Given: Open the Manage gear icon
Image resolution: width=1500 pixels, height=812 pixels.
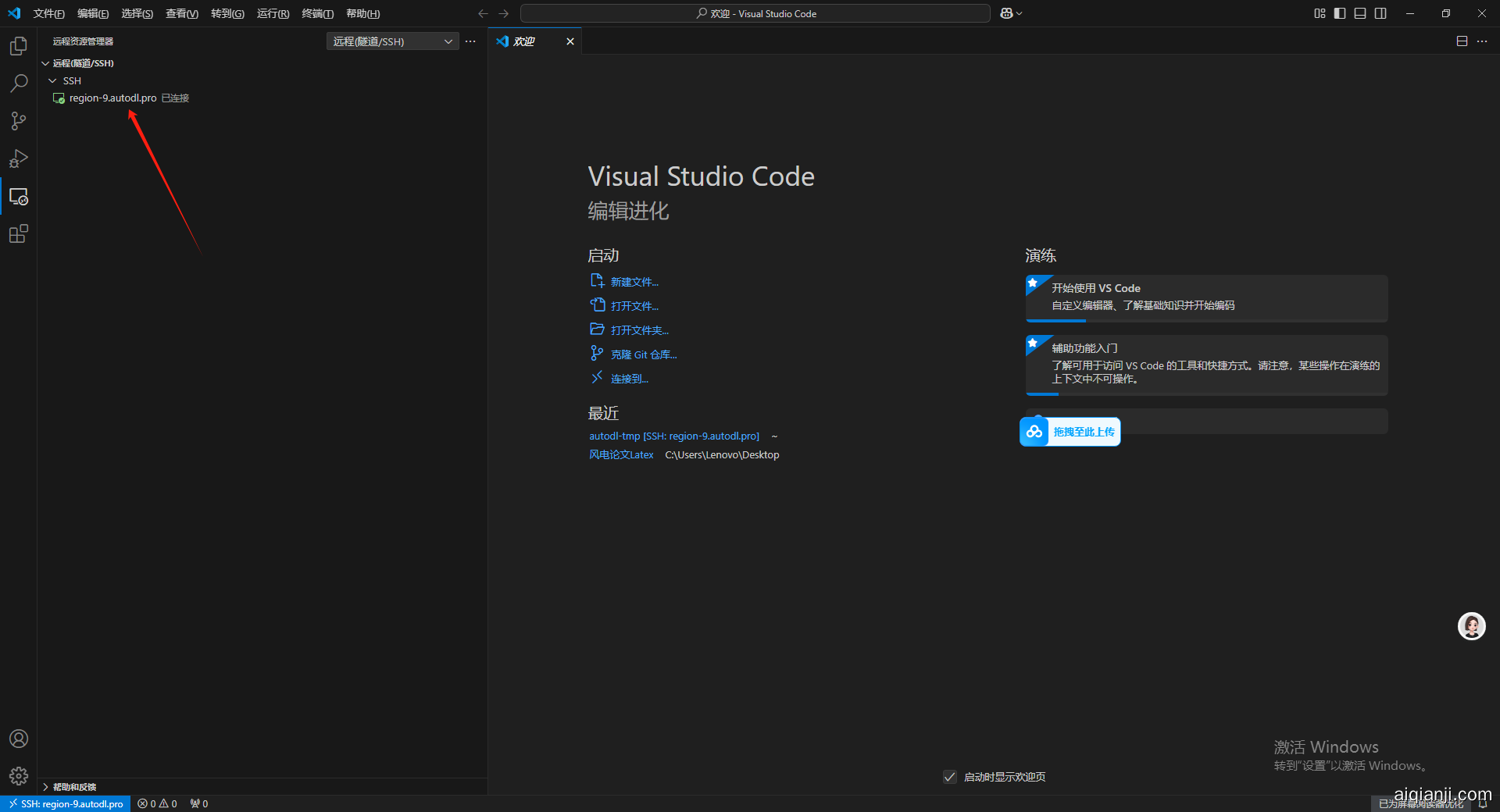Looking at the screenshot, I should click(x=19, y=775).
